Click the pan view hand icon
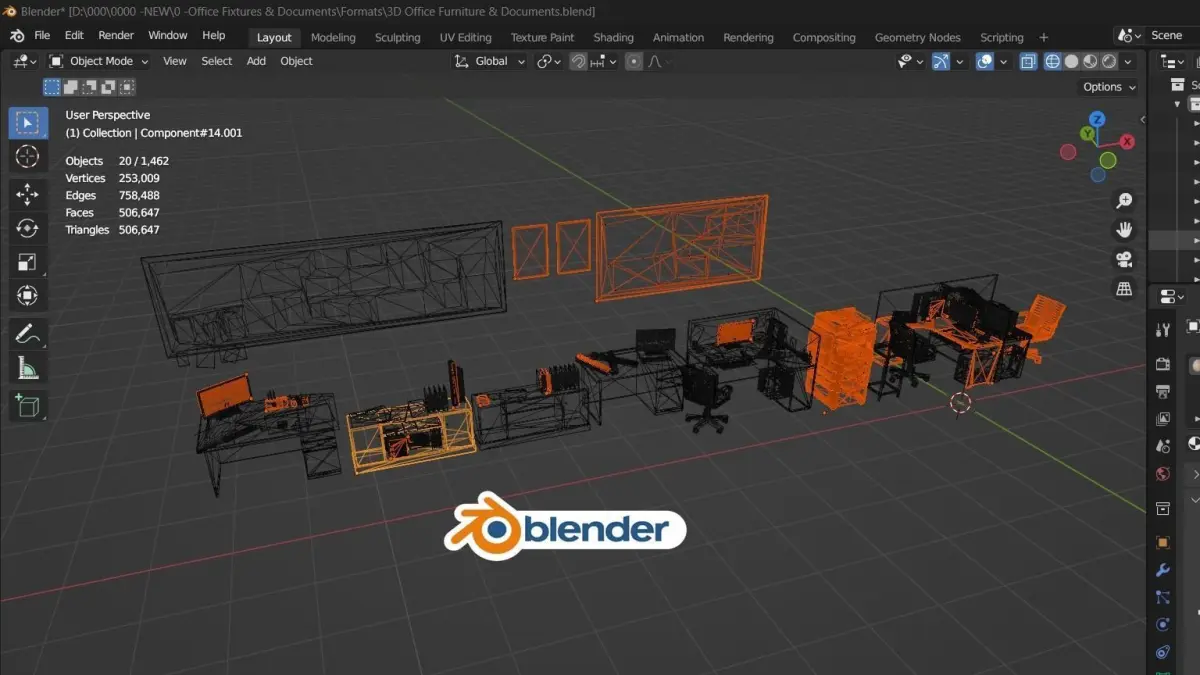Image resolution: width=1200 pixels, height=675 pixels. click(1124, 230)
